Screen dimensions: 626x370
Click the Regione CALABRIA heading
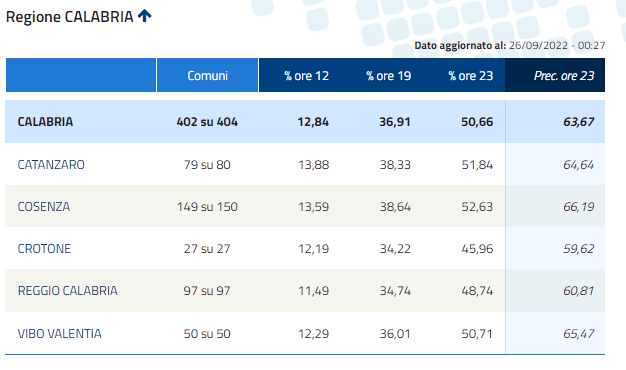tap(69, 17)
